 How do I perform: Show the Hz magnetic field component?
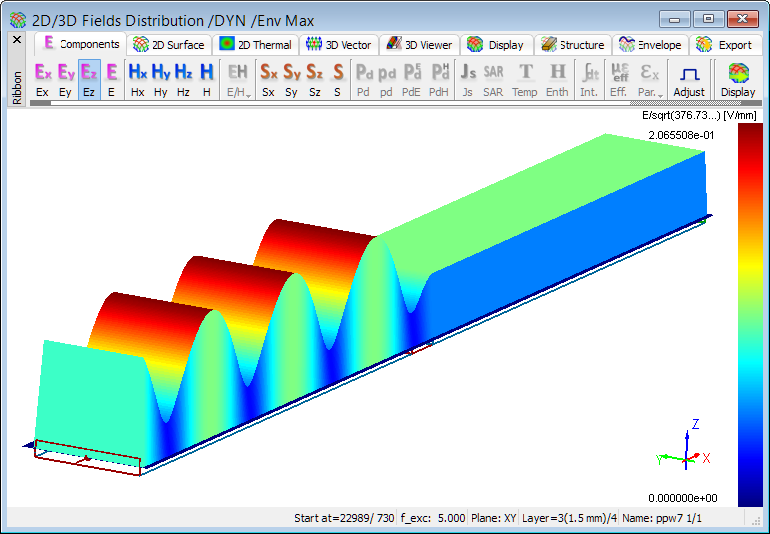184,78
